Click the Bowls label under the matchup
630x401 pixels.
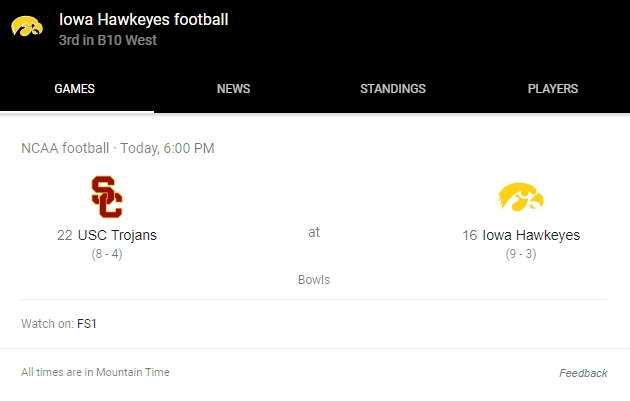(314, 280)
